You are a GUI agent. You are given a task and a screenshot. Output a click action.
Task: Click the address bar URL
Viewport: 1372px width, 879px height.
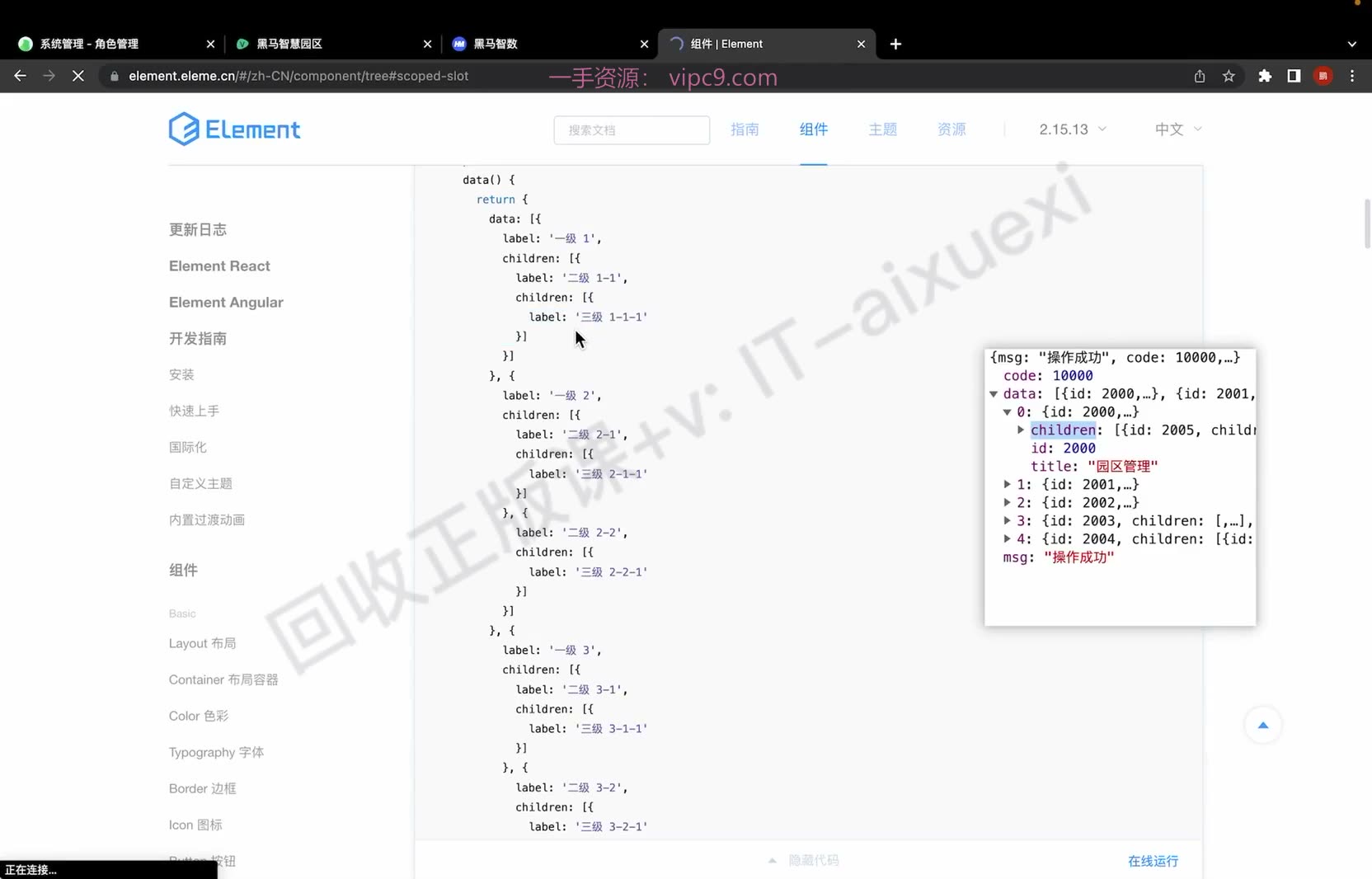click(298, 76)
